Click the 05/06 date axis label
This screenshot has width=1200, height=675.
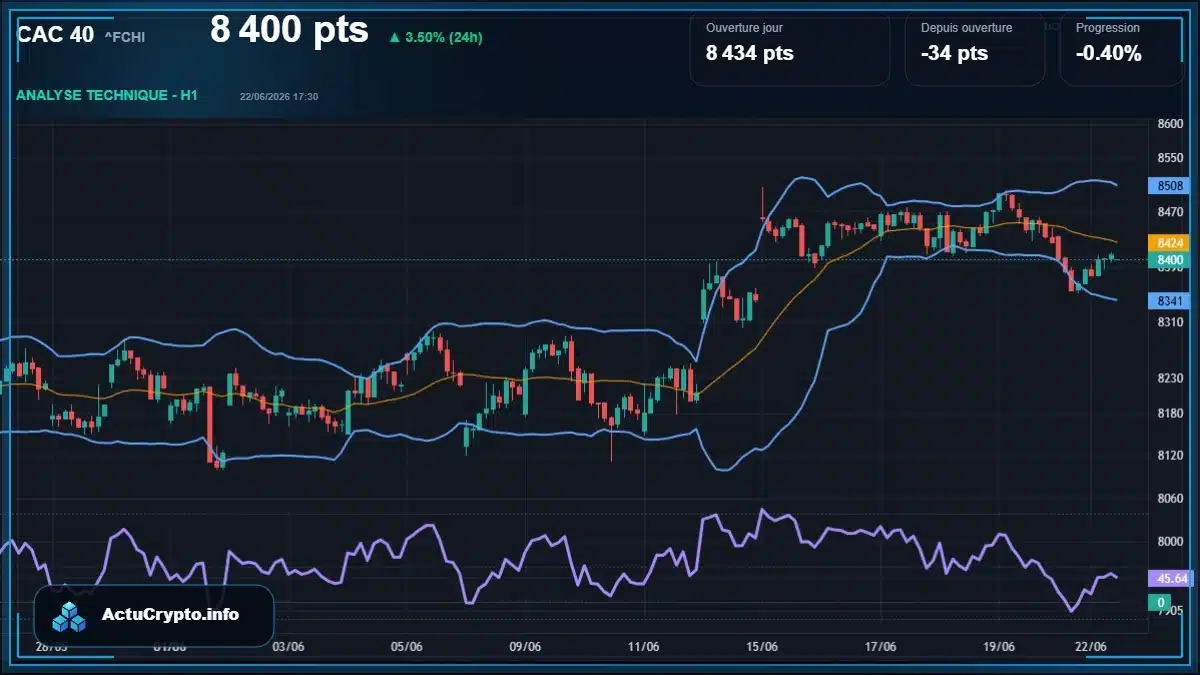(x=407, y=647)
